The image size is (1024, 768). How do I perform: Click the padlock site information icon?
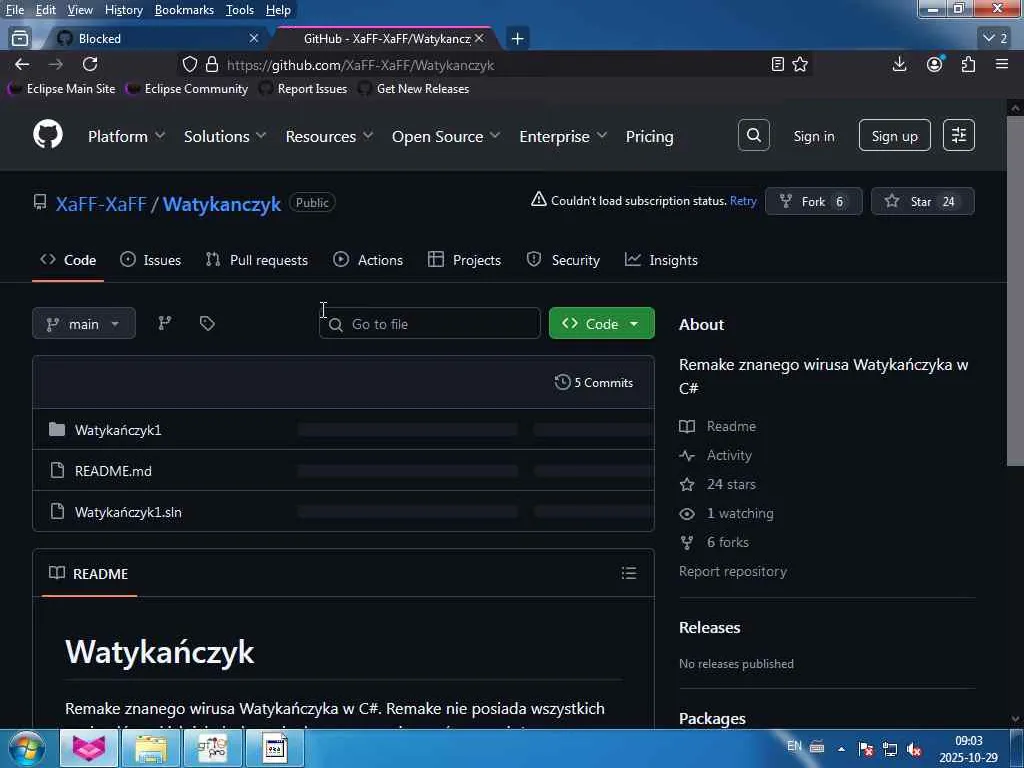[212, 64]
